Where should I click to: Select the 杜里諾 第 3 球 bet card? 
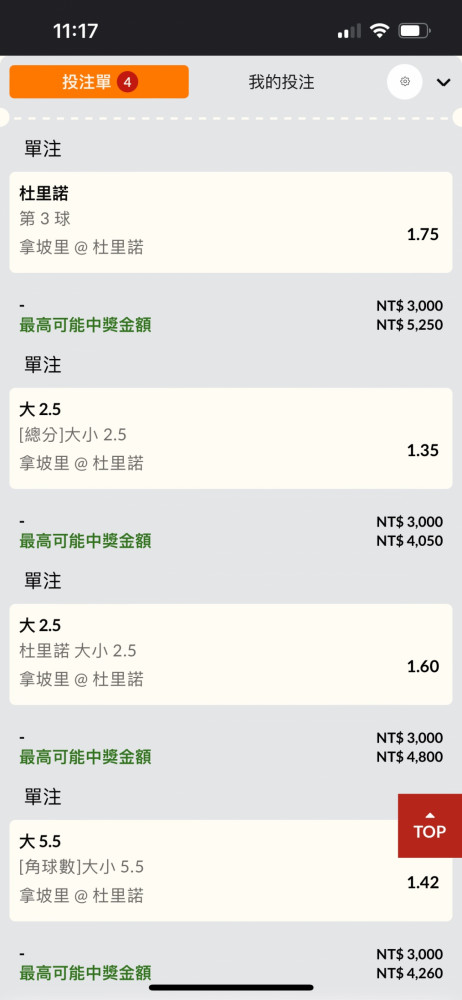pyautogui.click(x=231, y=222)
